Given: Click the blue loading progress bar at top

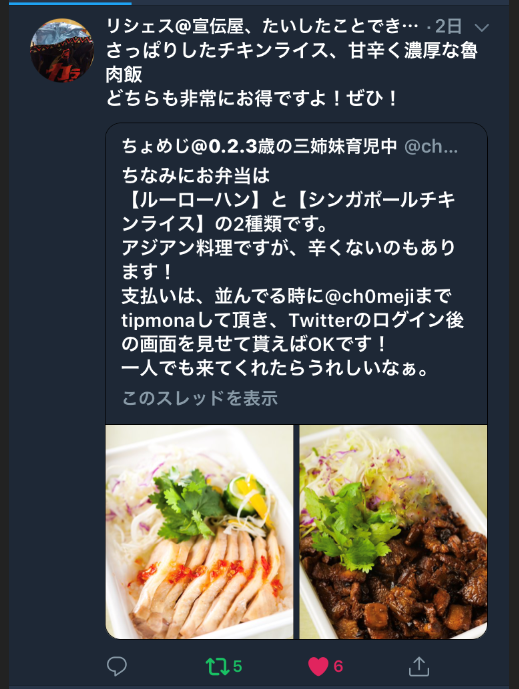Looking at the screenshot, I should pos(70,3).
